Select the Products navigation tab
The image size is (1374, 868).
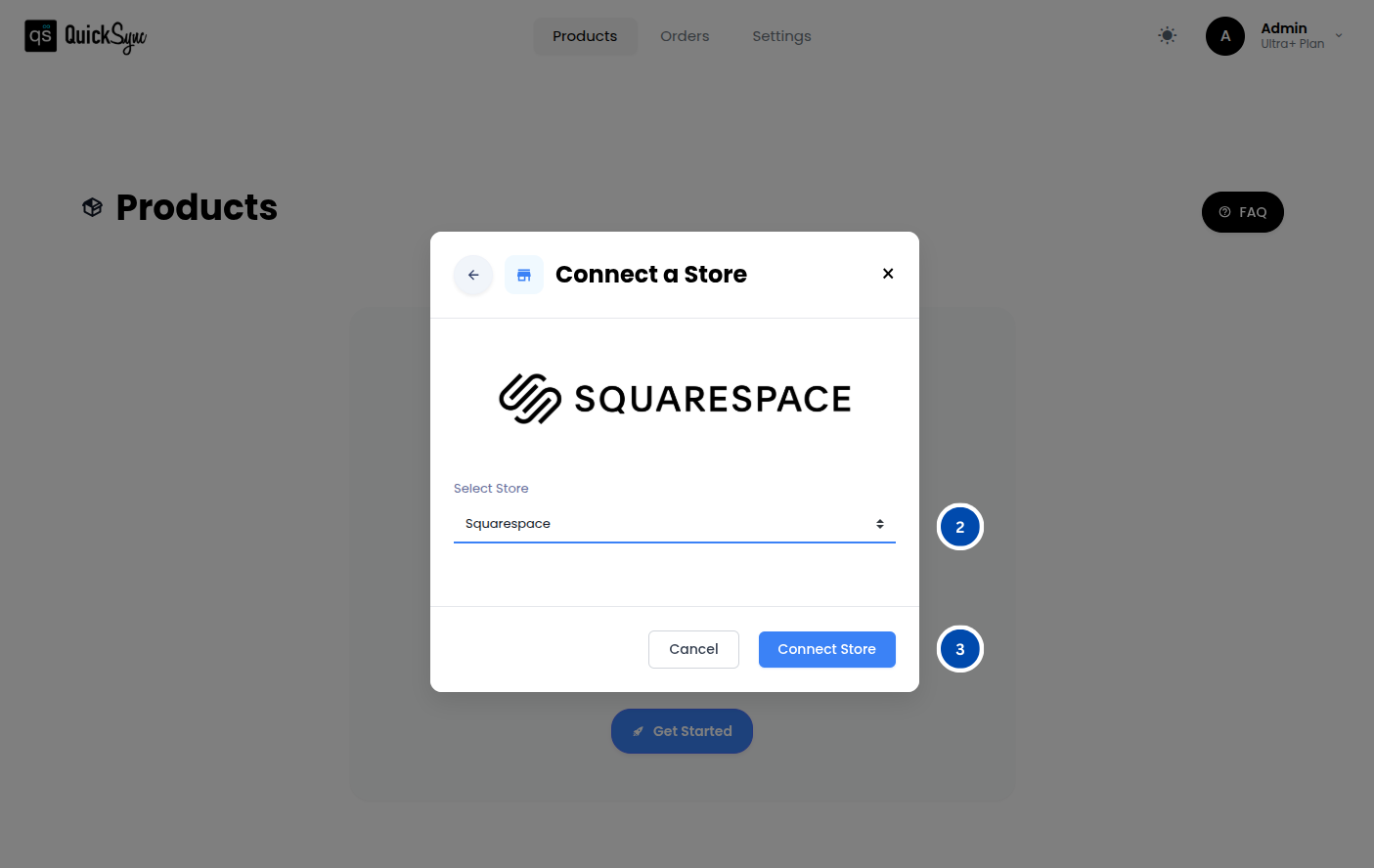[585, 36]
